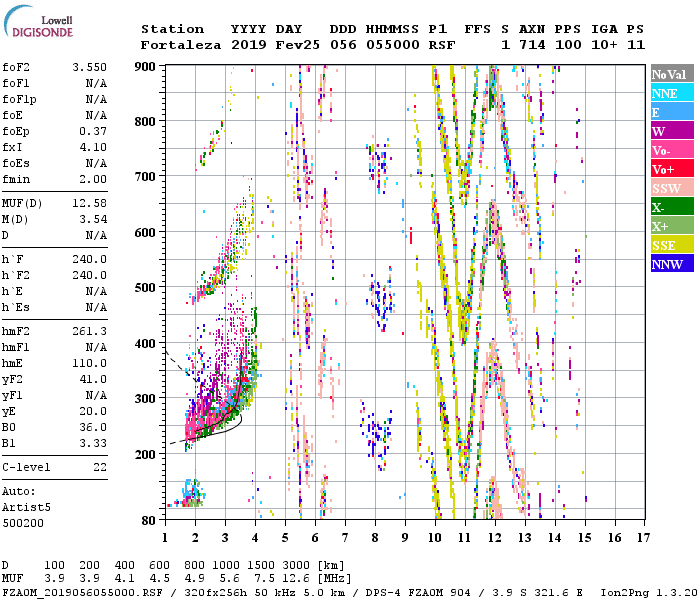The image size is (700, 600).
Task: Click the RSF program label in header
Action: click(442, 45)
